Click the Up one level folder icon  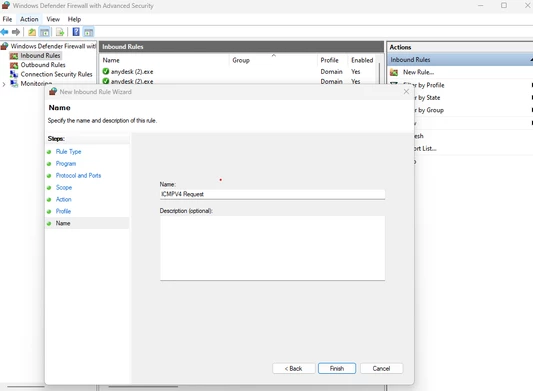32,32
